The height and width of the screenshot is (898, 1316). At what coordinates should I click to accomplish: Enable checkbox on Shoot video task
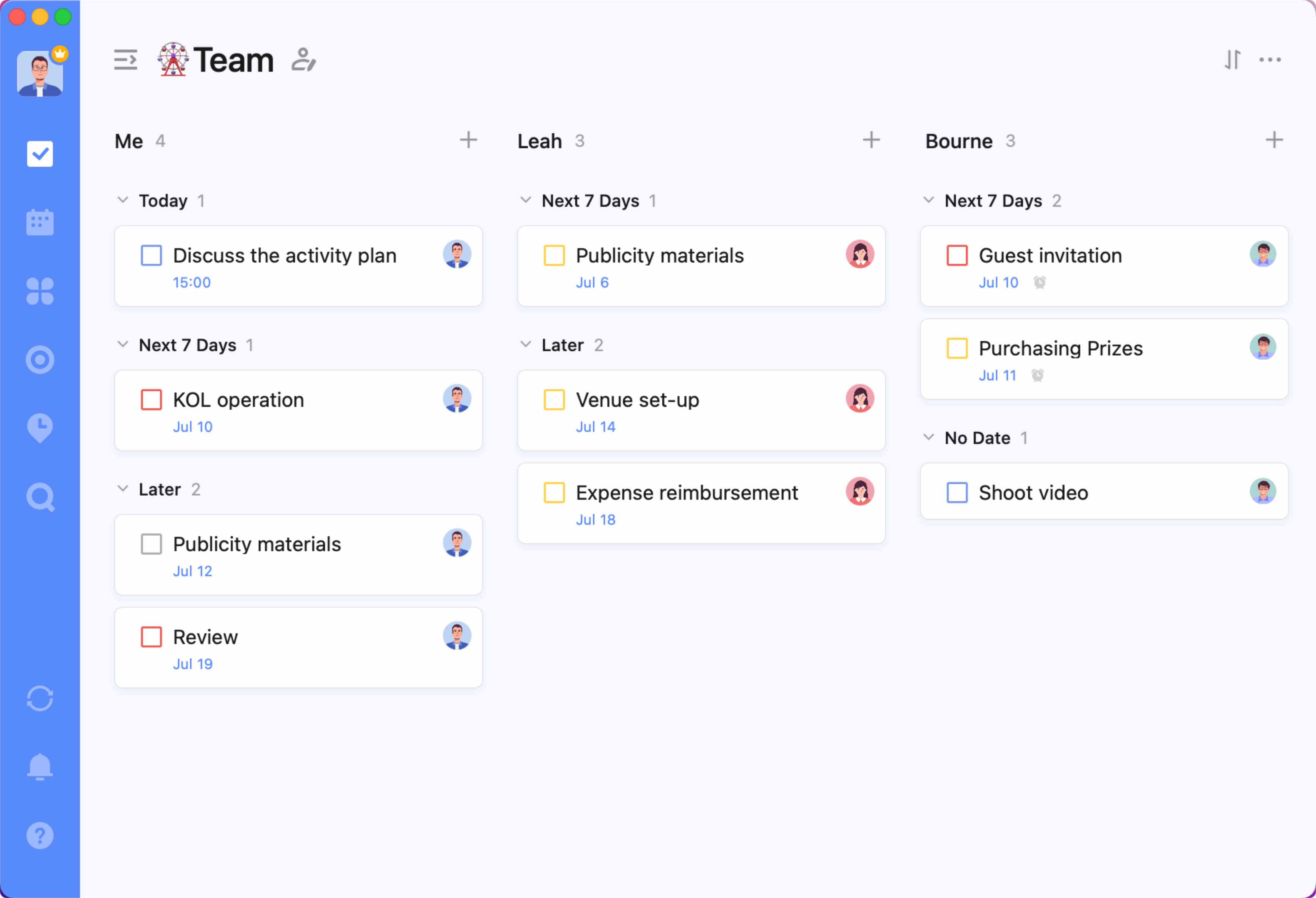pyautogui.click(x=955, y=492)
